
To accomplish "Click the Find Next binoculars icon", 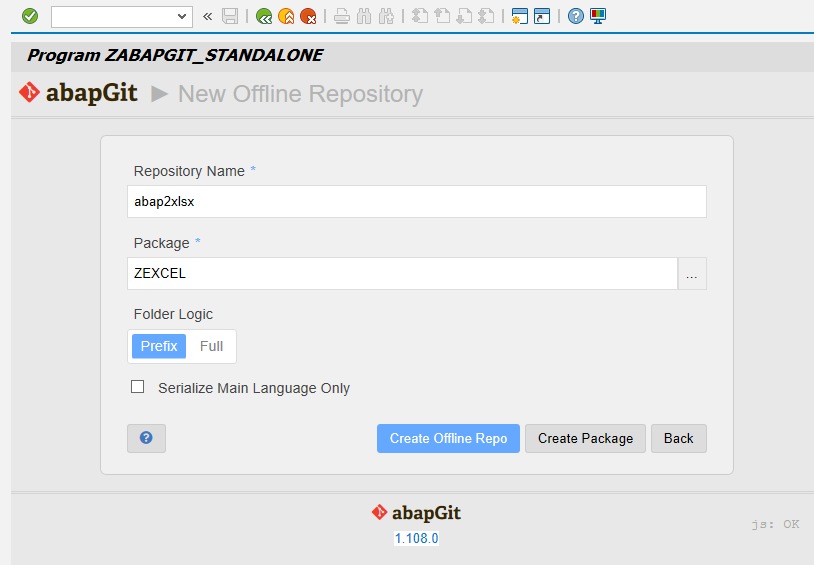I will [386, 17].
